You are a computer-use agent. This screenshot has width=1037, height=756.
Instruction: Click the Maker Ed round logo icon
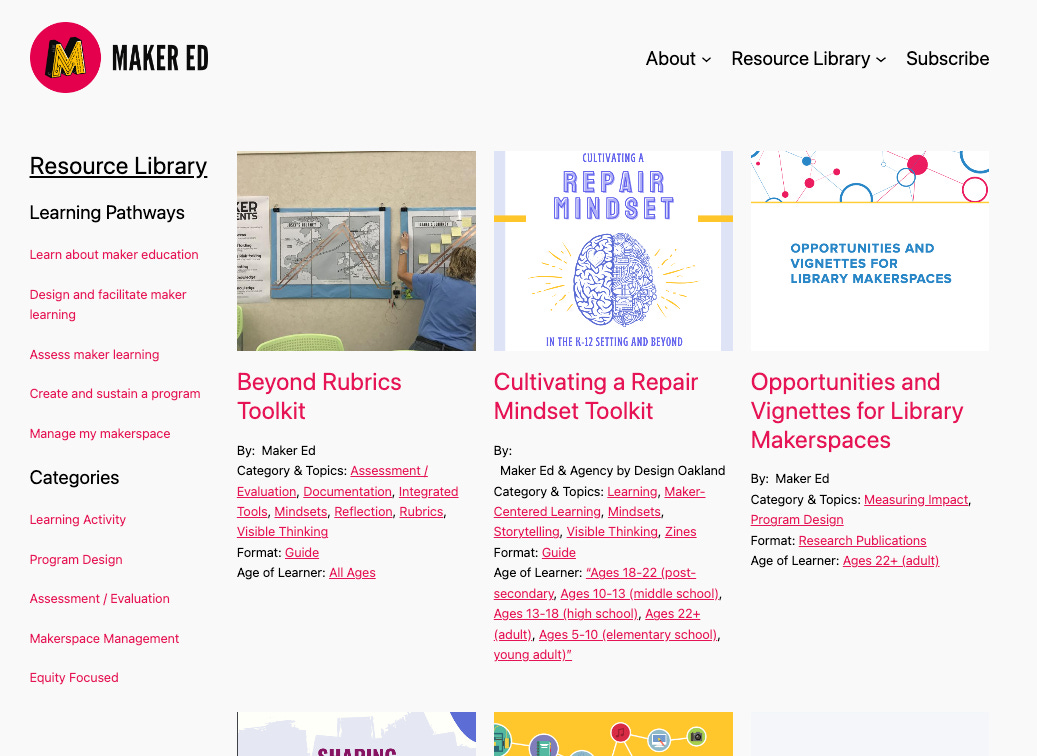point(65,58)
